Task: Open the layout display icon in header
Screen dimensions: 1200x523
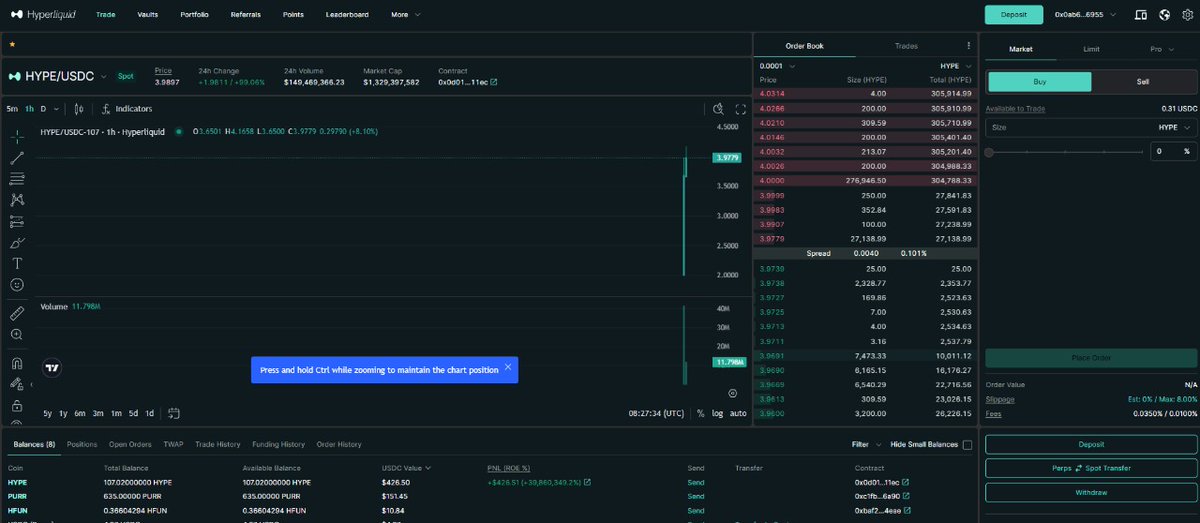Action: click(1141, 15)
